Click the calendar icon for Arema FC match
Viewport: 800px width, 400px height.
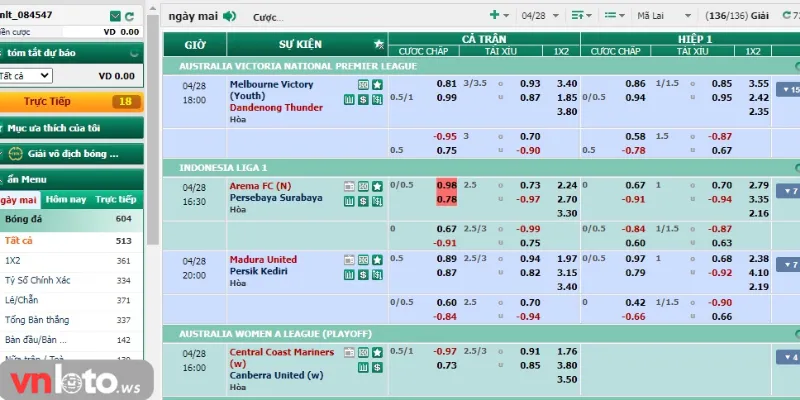pyautogui.click(x=349, y=185)
